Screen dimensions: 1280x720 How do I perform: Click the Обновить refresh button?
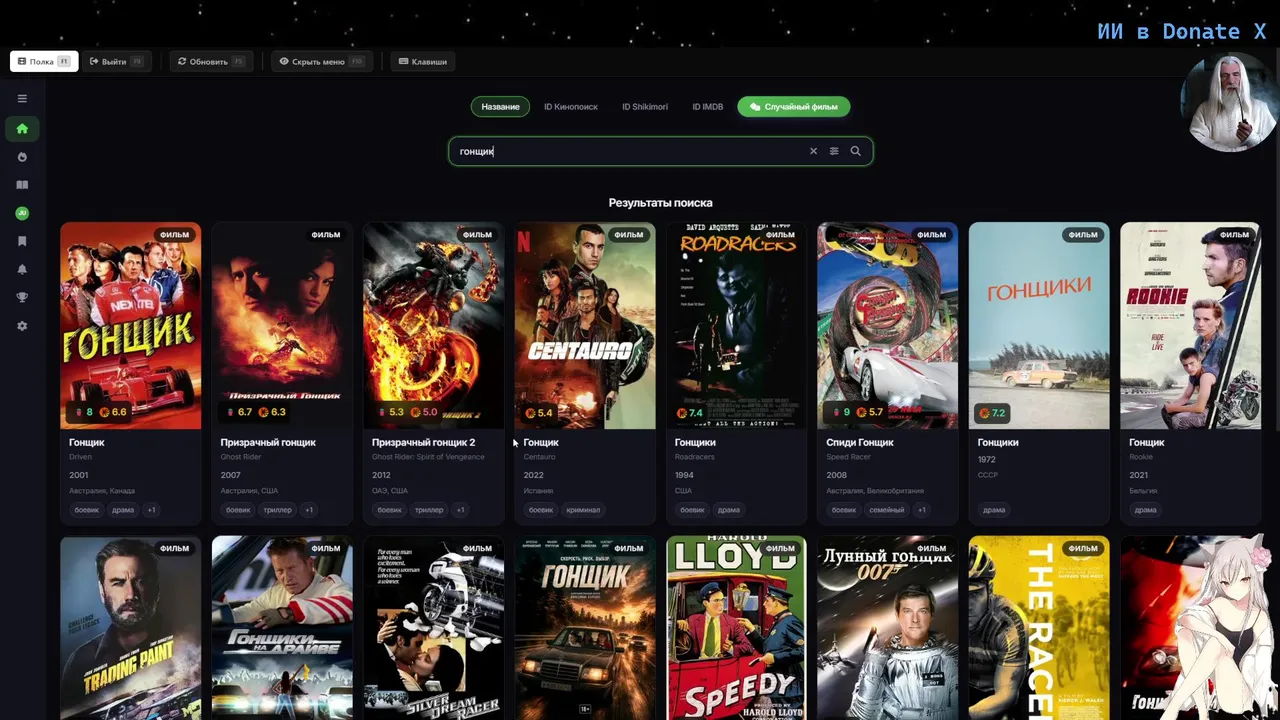pos(211,61)
